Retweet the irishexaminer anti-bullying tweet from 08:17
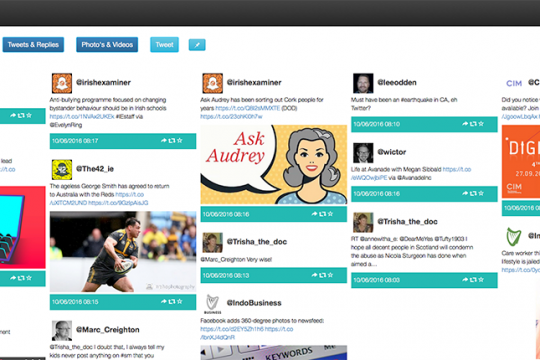Image resolution: width=540 pixels, height=360 pixels. 172,141
